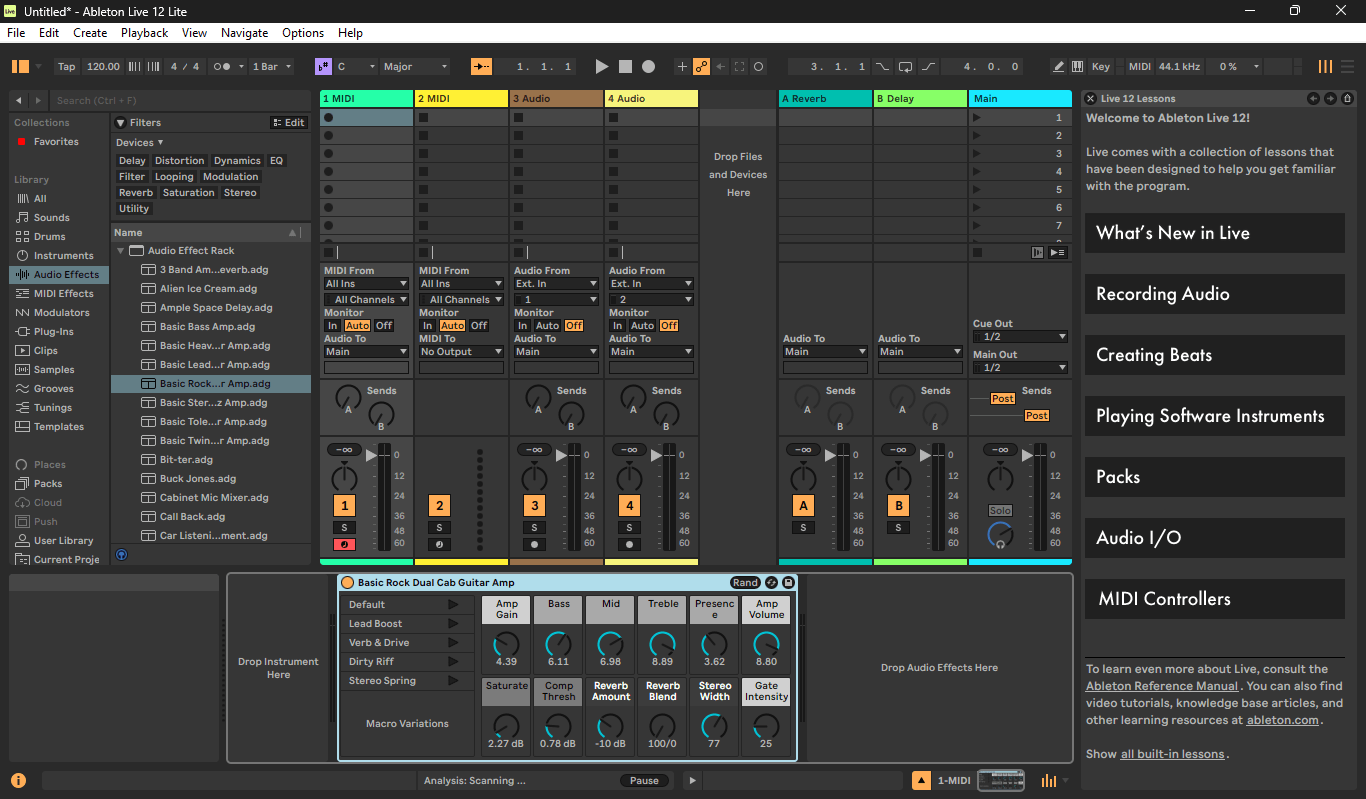Solo track 3 Audio
Screen dimensions: 1366x799
pos(534,528)
